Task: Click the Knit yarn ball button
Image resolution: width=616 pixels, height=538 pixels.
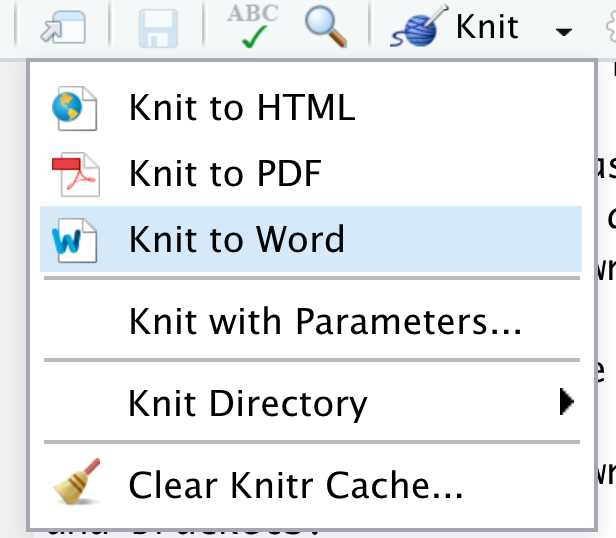Action: coord(455,27)
